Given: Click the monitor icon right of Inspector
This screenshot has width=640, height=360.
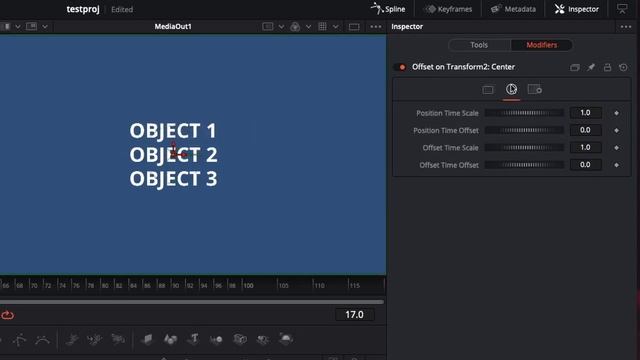Looking at the screenshot, I should tap(622, 9).
